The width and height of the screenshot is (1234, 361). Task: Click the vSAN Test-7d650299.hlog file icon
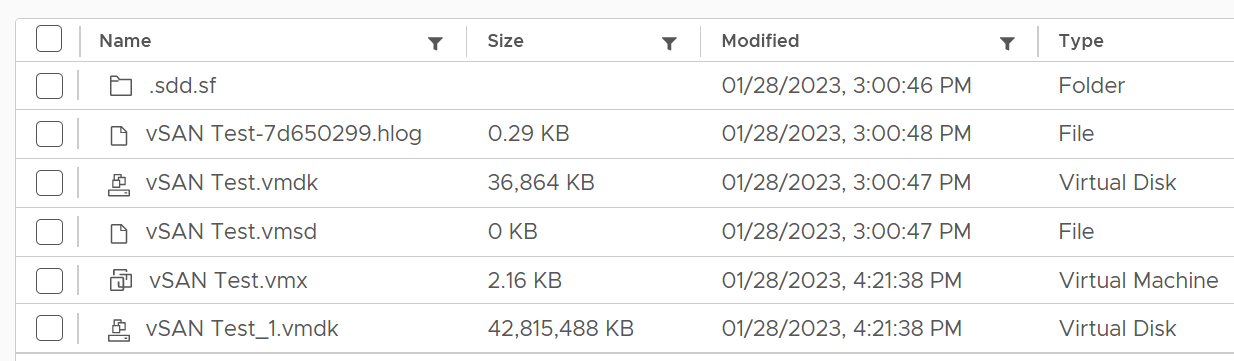pyautogui.click(x=119, y=134)
